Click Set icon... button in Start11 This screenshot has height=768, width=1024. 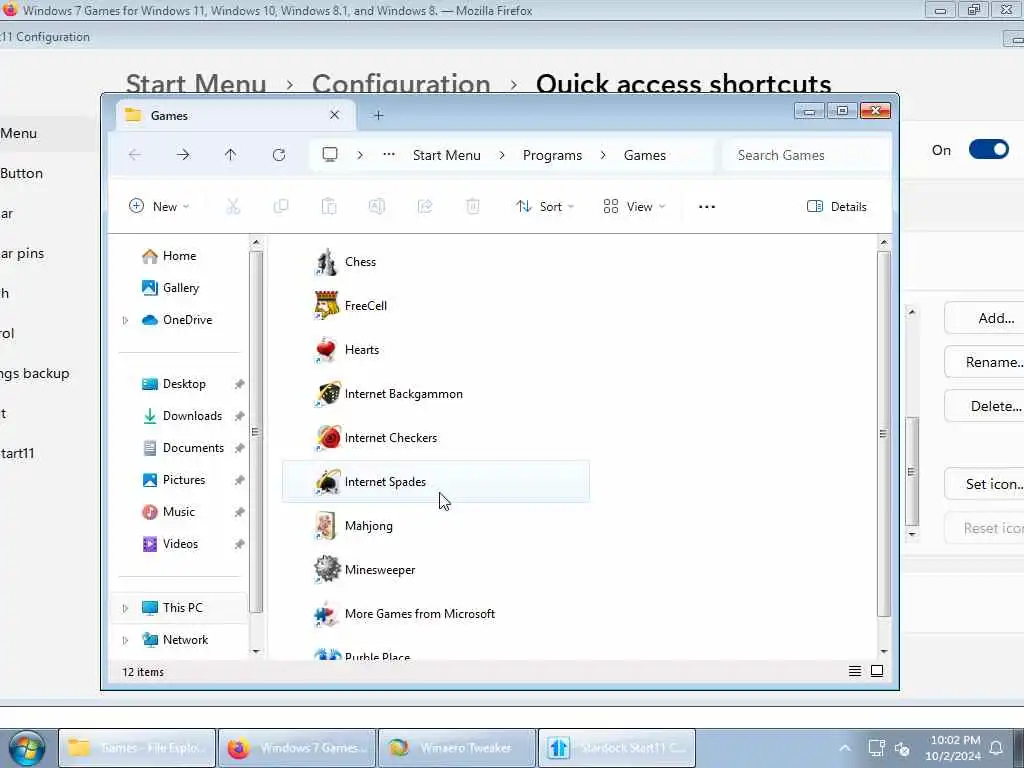(986, 484)
